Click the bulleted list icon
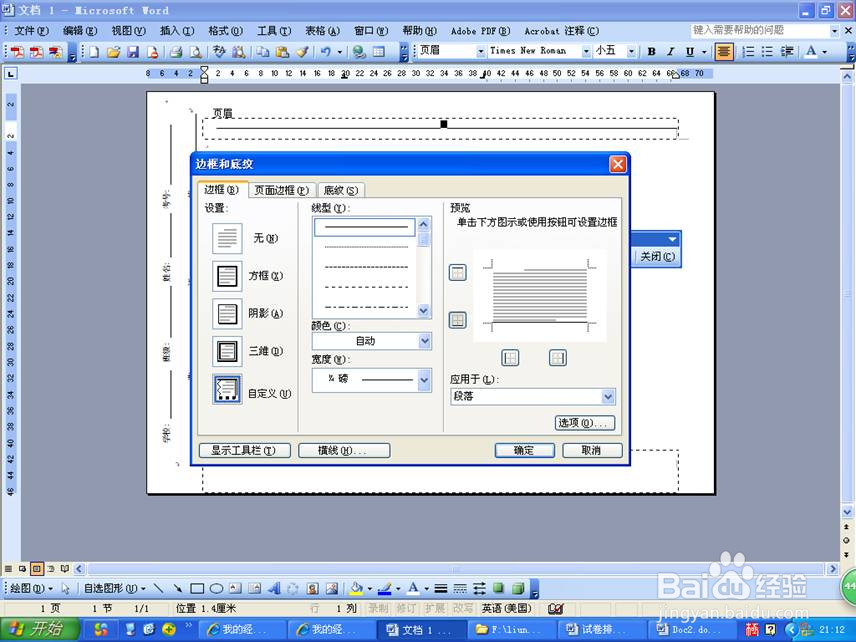Screen dimensions: 856x642 767,52
